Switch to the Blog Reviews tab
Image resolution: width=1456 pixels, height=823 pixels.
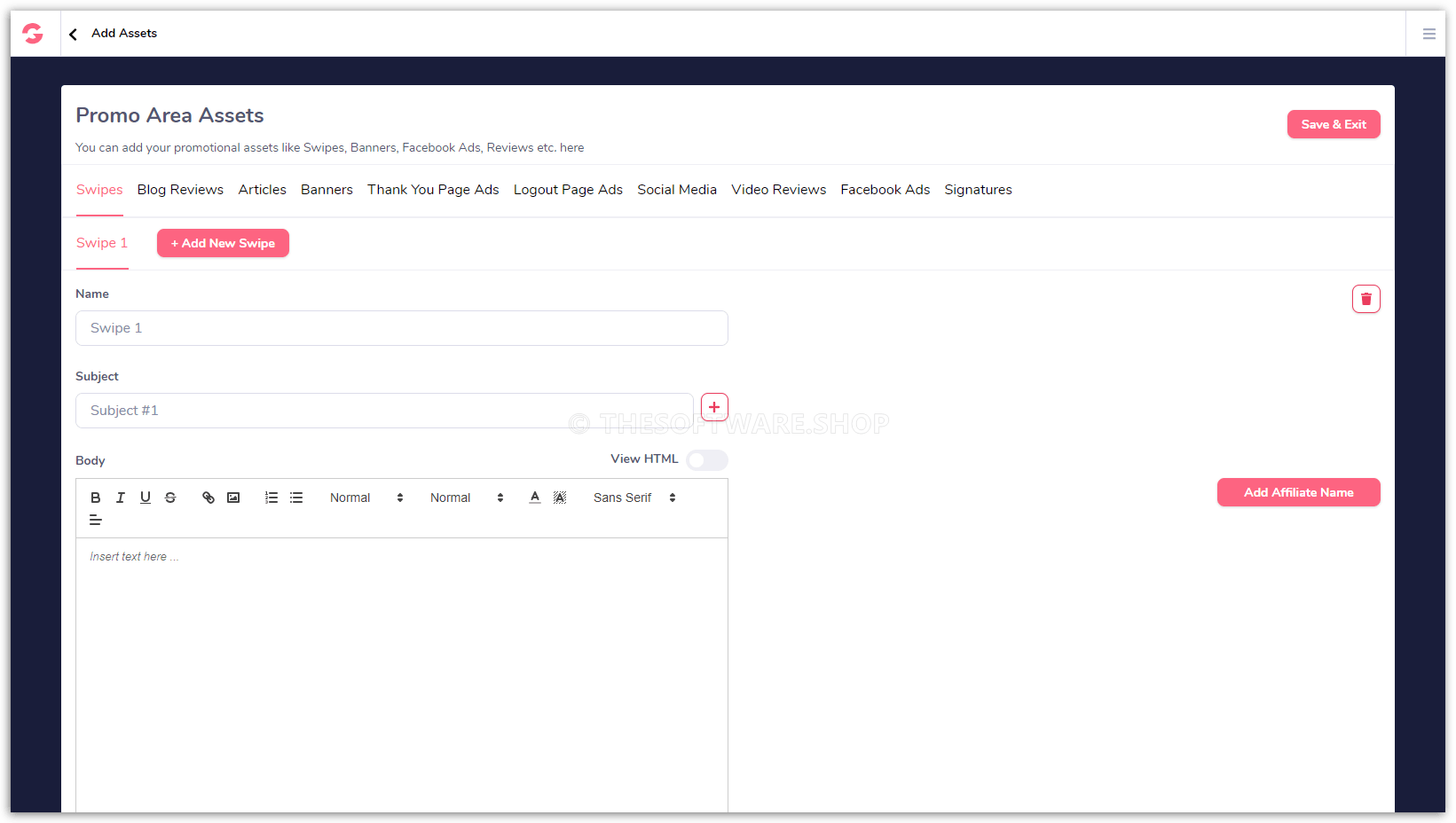(180, 189)
